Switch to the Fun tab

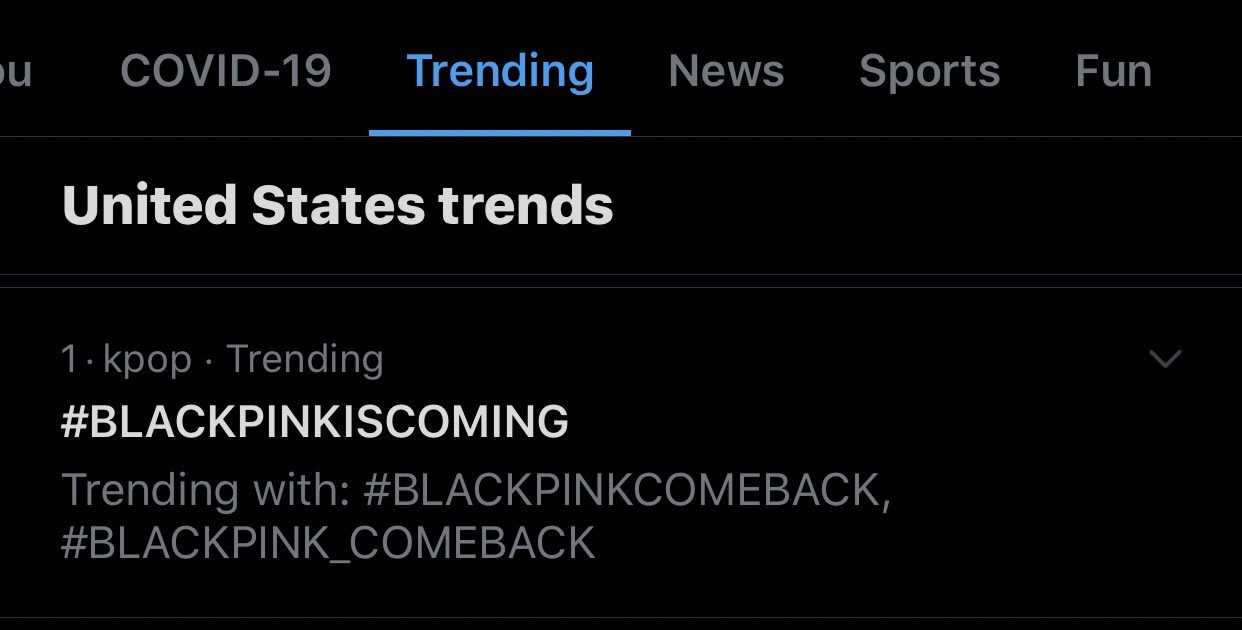coord(1113,71)
